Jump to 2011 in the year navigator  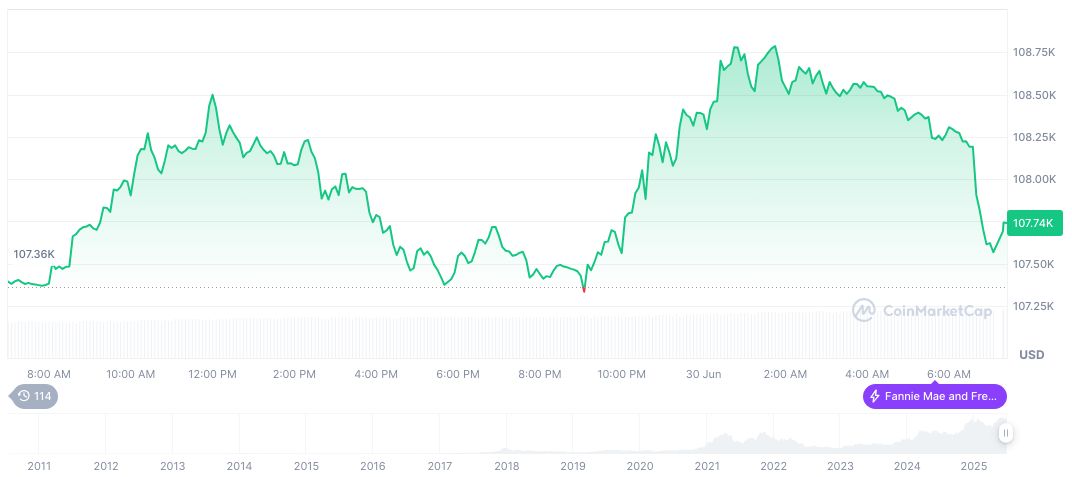39,466
